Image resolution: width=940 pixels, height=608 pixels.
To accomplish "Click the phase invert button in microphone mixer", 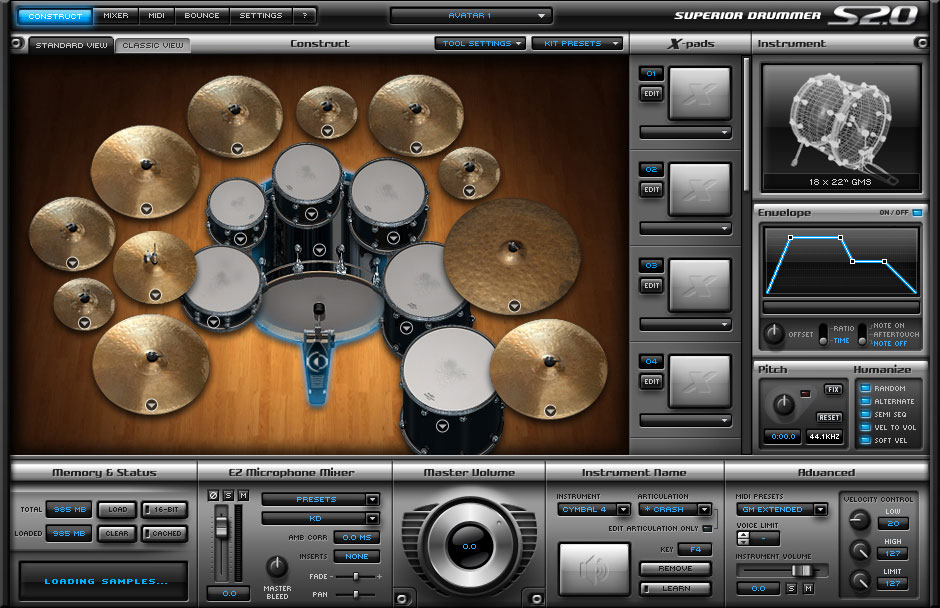I will click(x=212, y=497).
